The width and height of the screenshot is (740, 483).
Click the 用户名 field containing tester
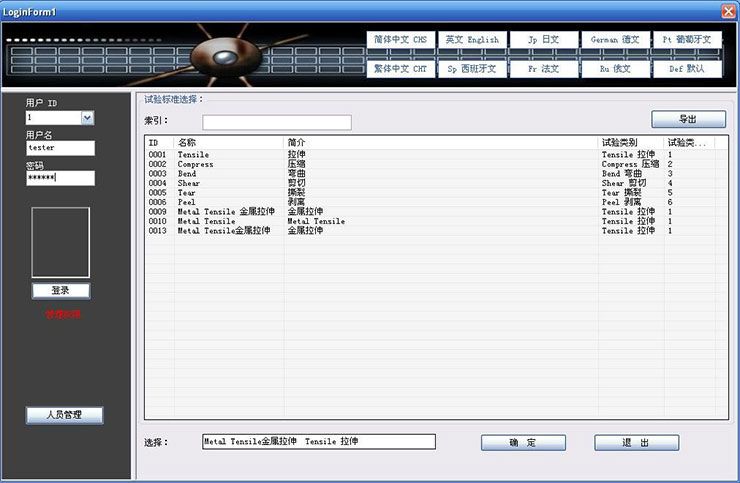[x=60, y=148]
